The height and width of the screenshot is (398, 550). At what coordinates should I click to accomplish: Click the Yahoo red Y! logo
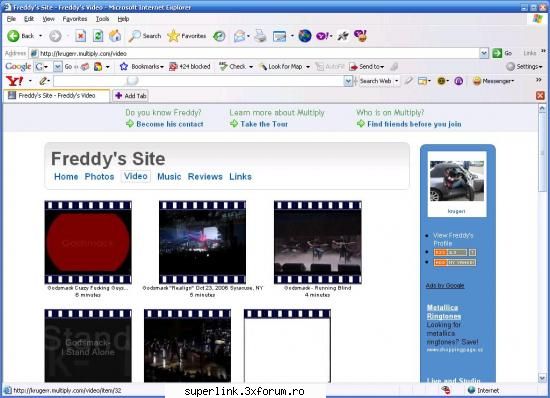click(15, 81)
